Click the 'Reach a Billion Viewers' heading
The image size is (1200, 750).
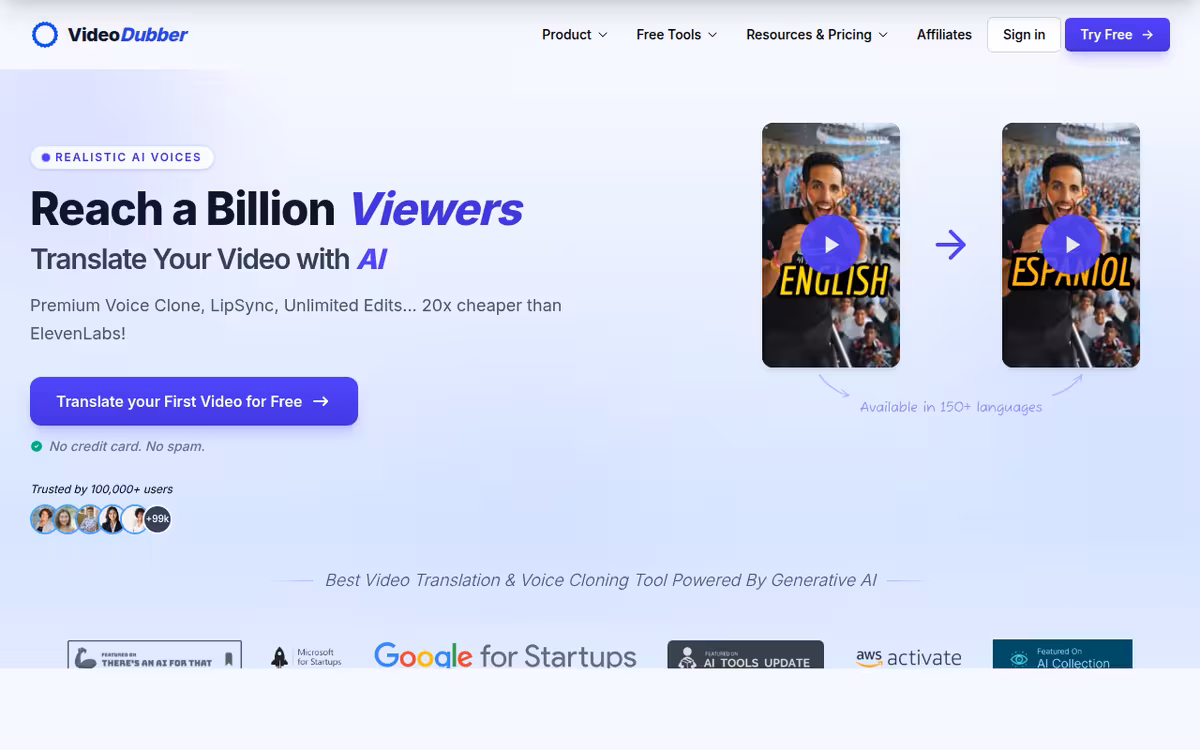[277, 208]
